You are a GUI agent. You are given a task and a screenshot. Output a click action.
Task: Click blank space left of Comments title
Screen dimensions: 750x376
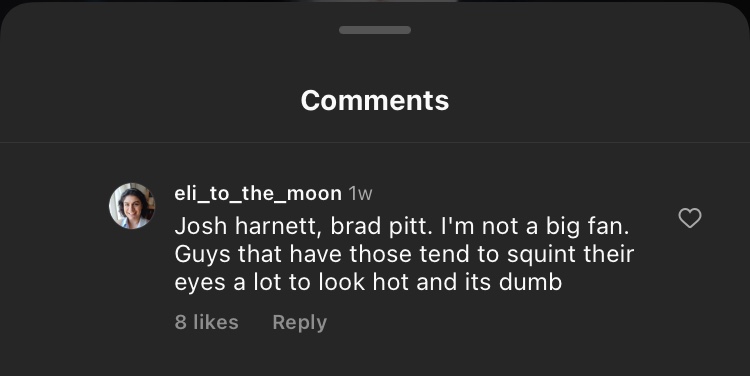click(148, 100)
